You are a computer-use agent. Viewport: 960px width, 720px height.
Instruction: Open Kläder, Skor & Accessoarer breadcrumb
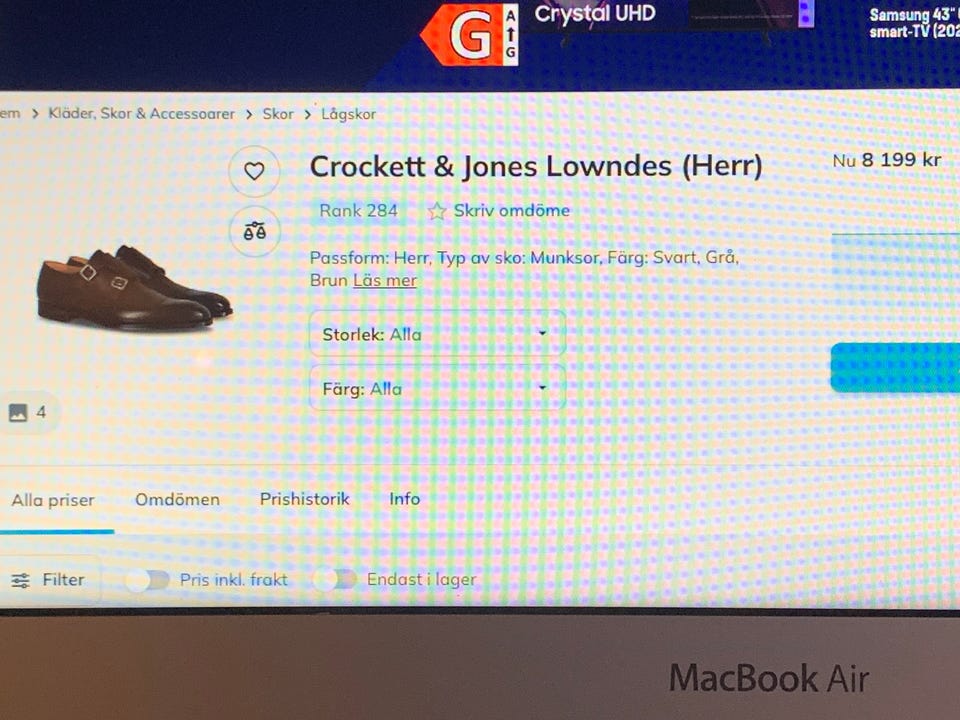coord(141,114)
